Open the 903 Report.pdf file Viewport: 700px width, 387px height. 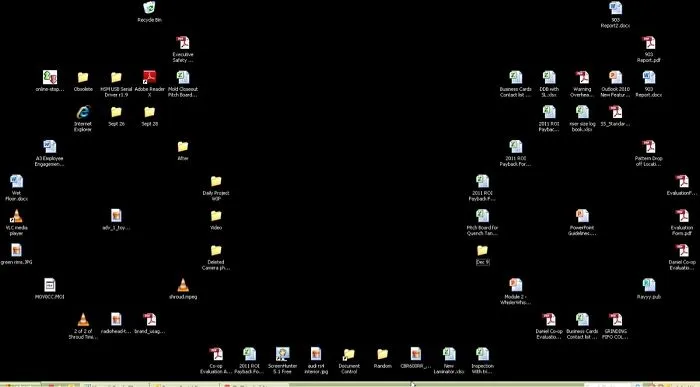click(649, 43)
